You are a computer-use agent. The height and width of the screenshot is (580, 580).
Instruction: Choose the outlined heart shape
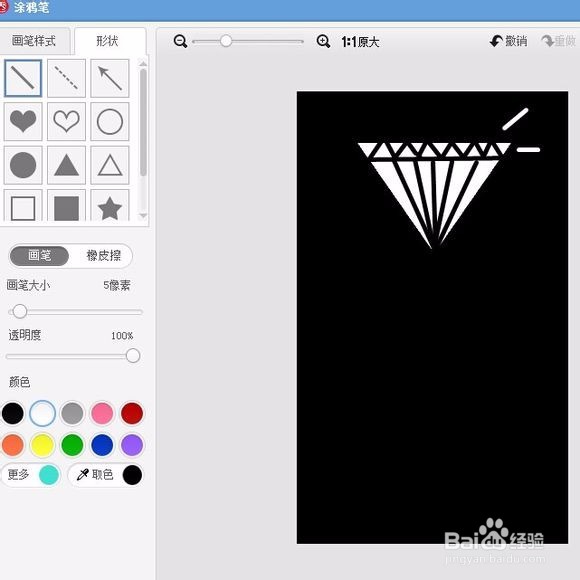(66, 121)
